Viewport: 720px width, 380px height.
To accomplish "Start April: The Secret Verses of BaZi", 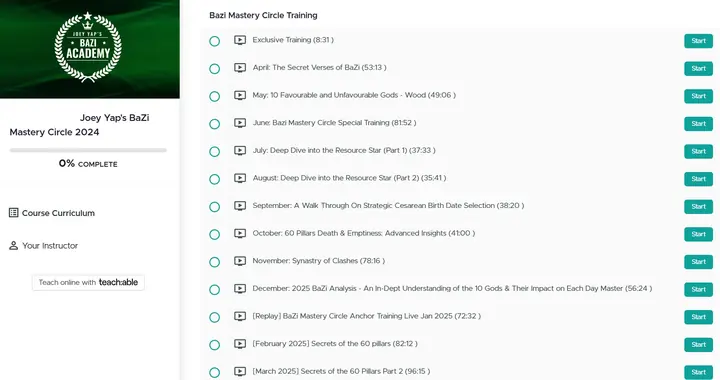I will click(698, 68).
